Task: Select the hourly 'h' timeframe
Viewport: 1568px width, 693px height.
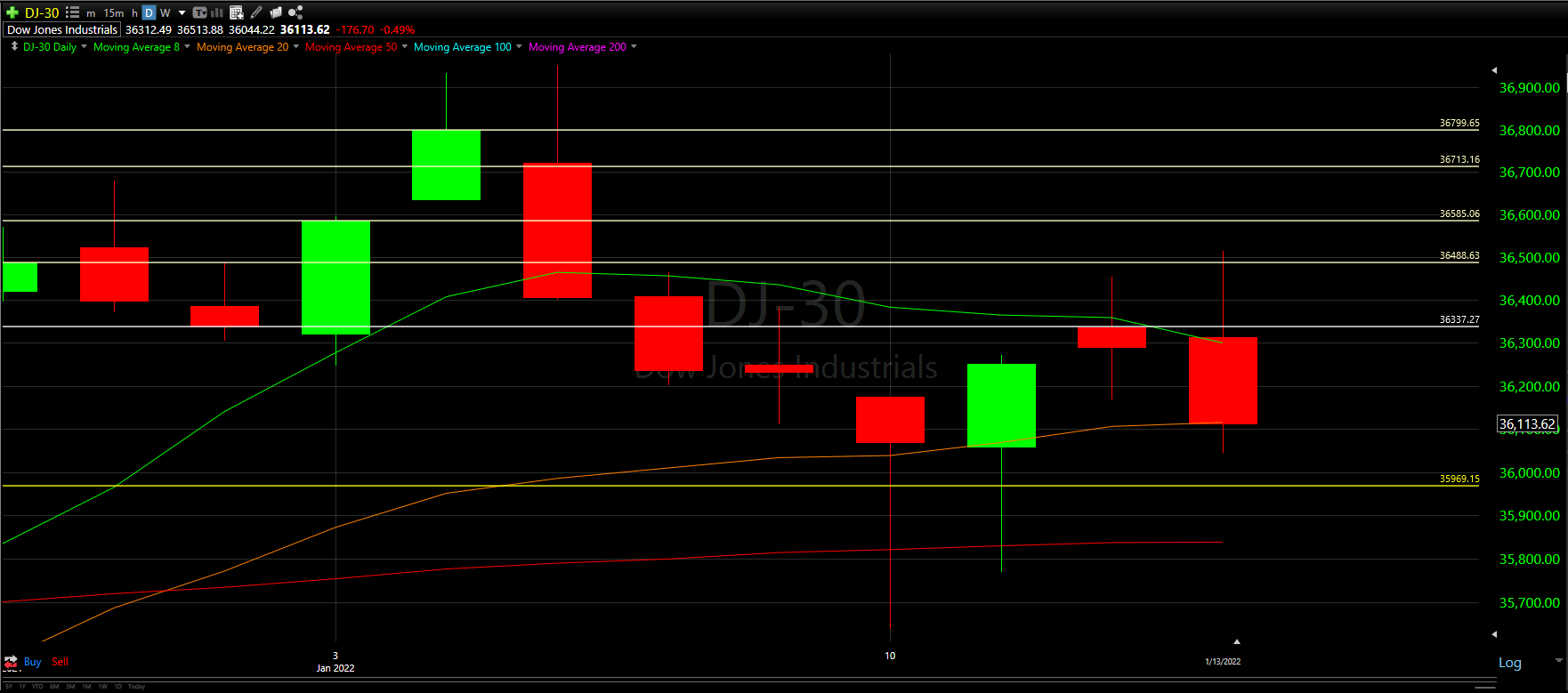Action: coord(134,13)
